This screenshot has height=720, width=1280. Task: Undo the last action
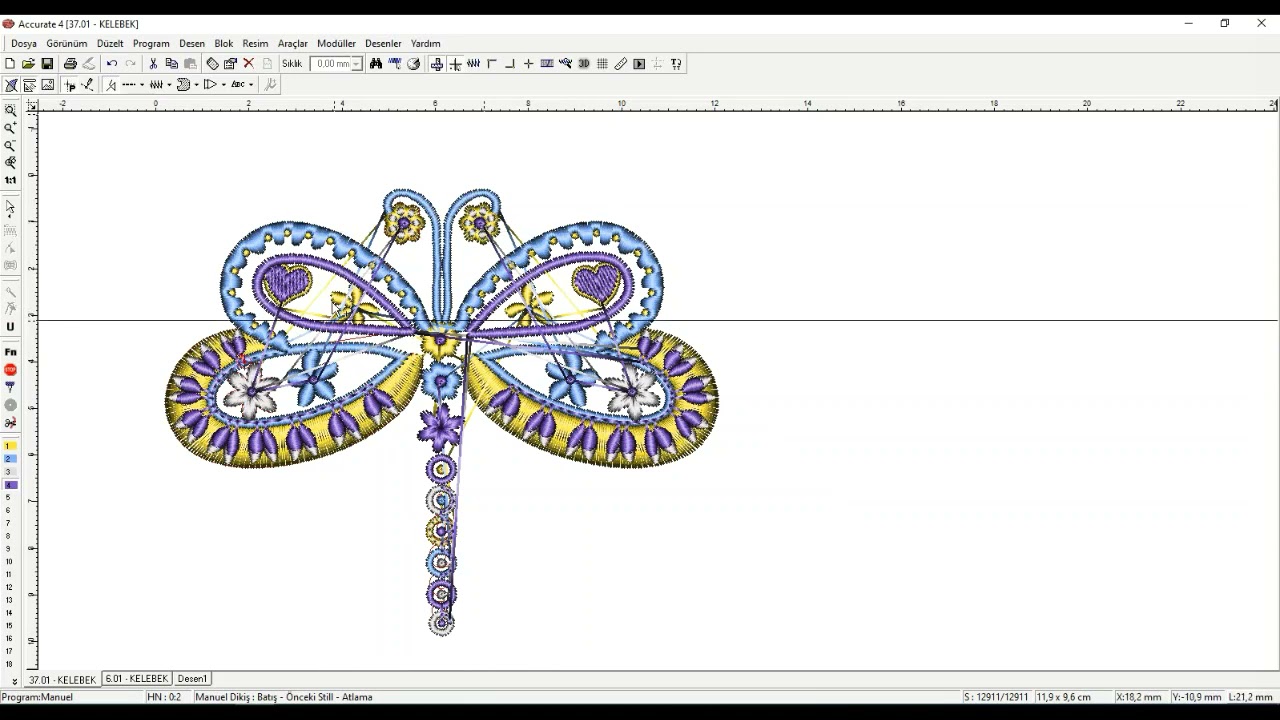tap(112, 64)
